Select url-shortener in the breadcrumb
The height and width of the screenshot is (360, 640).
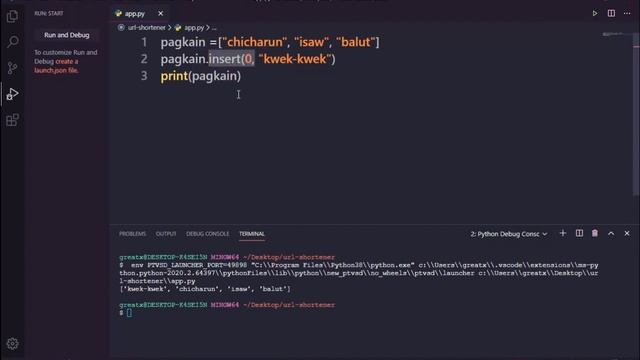click(147, 28)
